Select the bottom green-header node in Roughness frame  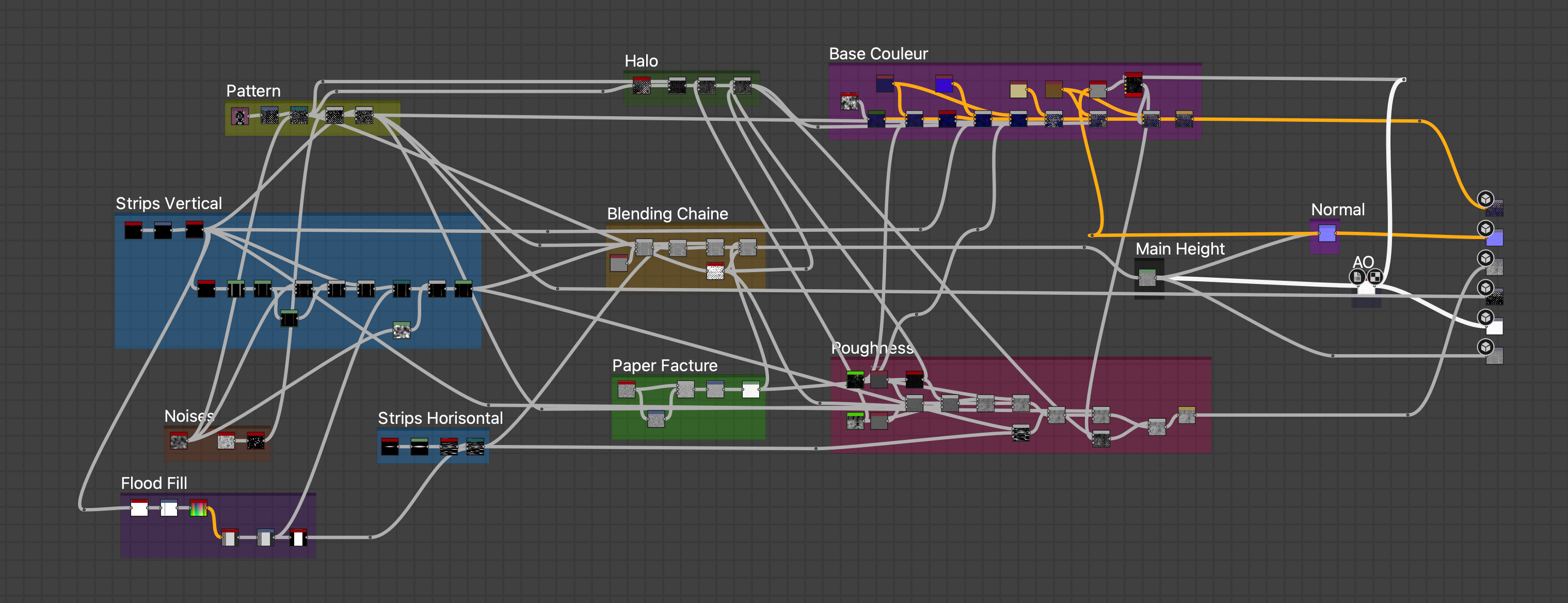tap(855, 421)
